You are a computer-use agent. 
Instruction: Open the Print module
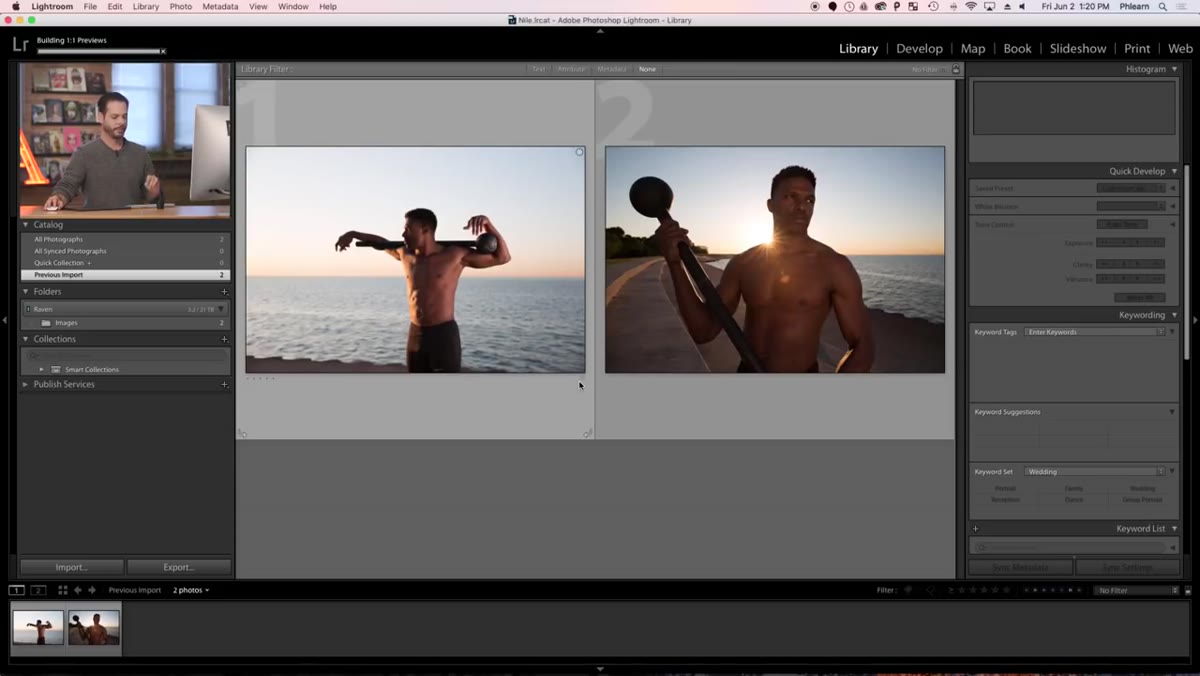pyautogui.click(x=1137, y=48)
